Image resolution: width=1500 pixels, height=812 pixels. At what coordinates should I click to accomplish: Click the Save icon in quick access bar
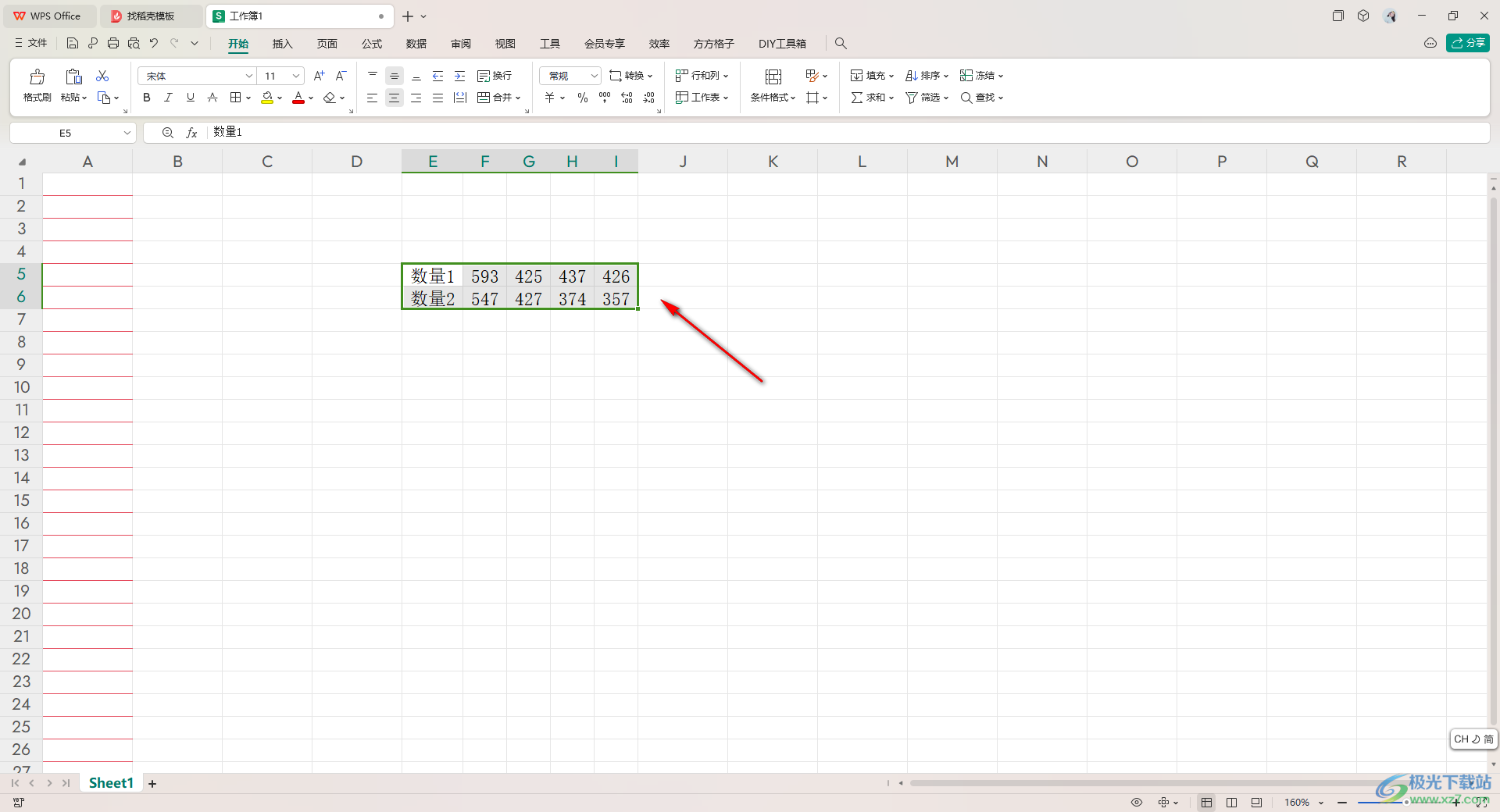pyautogui.click(x=73, y=44)
